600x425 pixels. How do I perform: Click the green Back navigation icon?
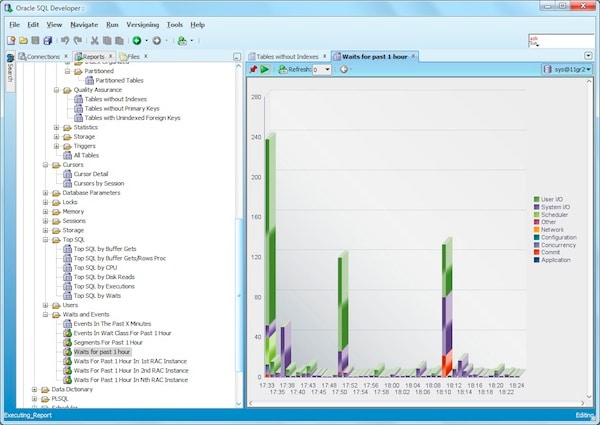coord(137,41)
